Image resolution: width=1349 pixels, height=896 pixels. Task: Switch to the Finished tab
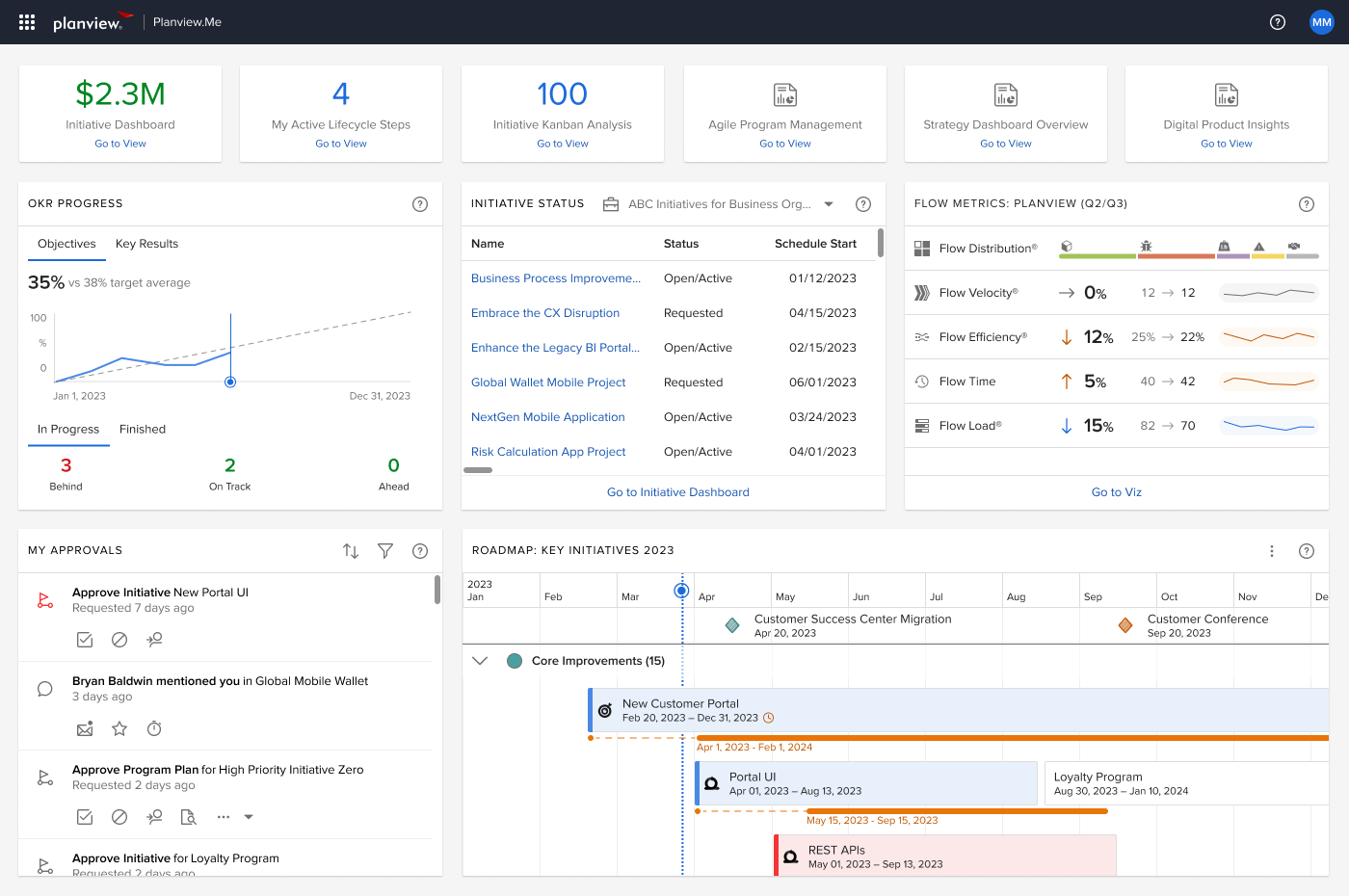143,430
